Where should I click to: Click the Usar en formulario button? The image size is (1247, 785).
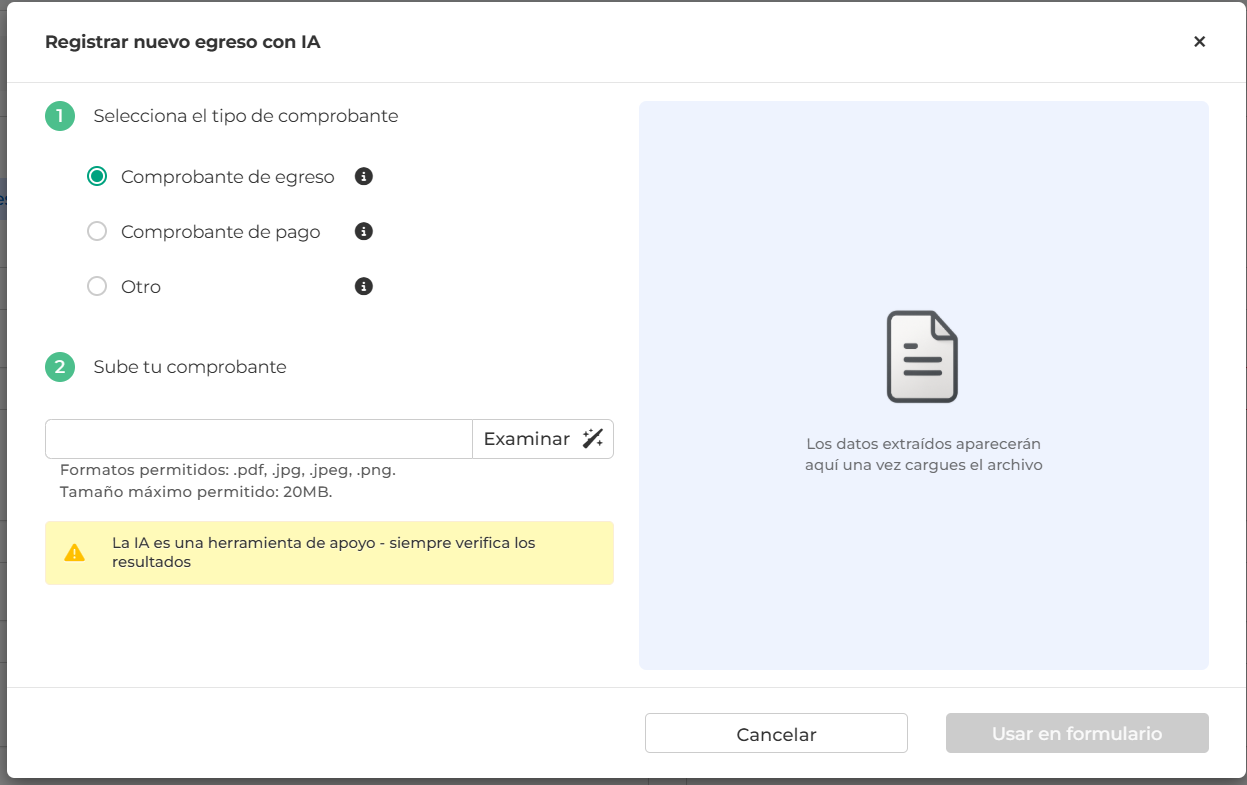1076,734
